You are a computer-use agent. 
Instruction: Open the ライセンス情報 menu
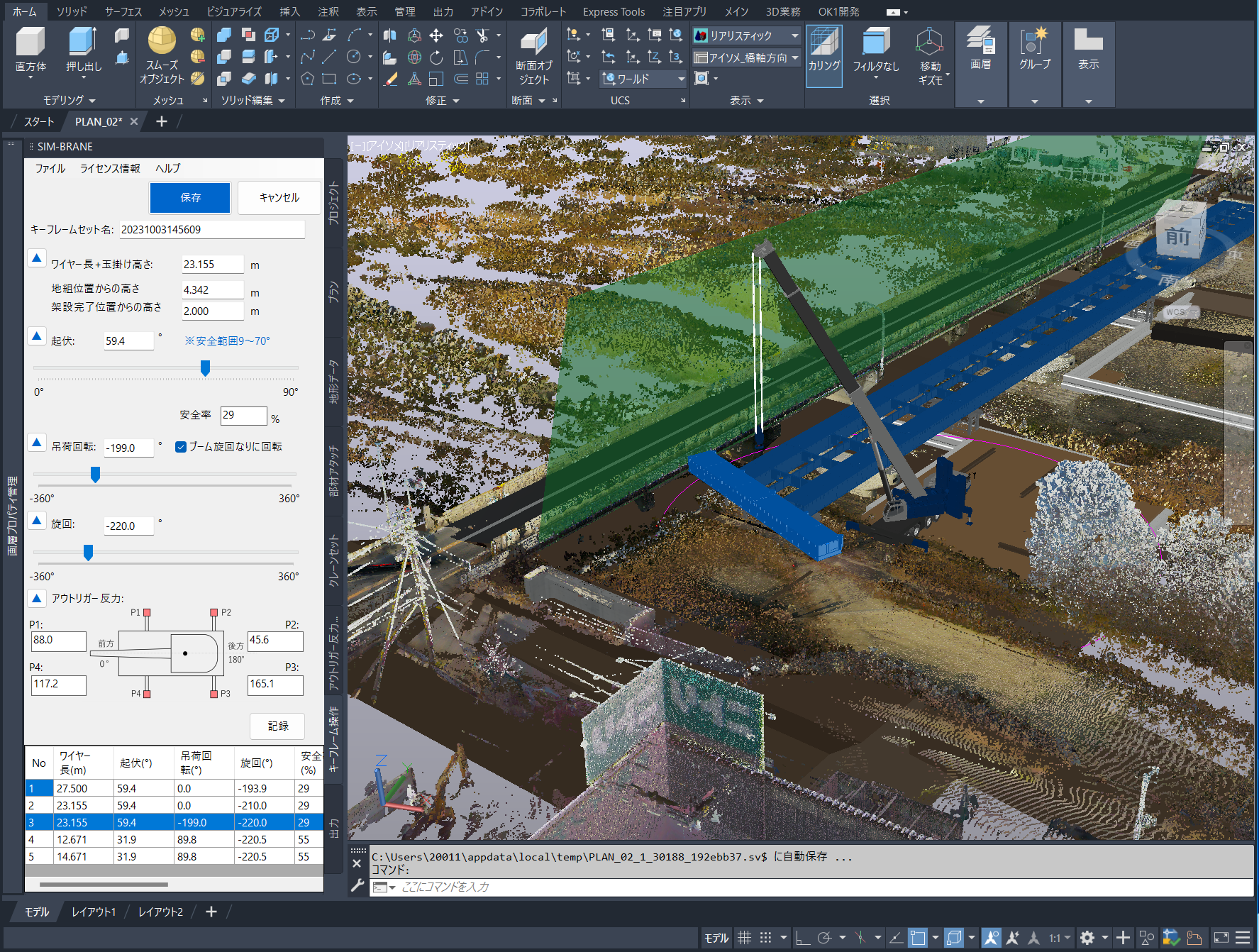click(x=110, y=168)
